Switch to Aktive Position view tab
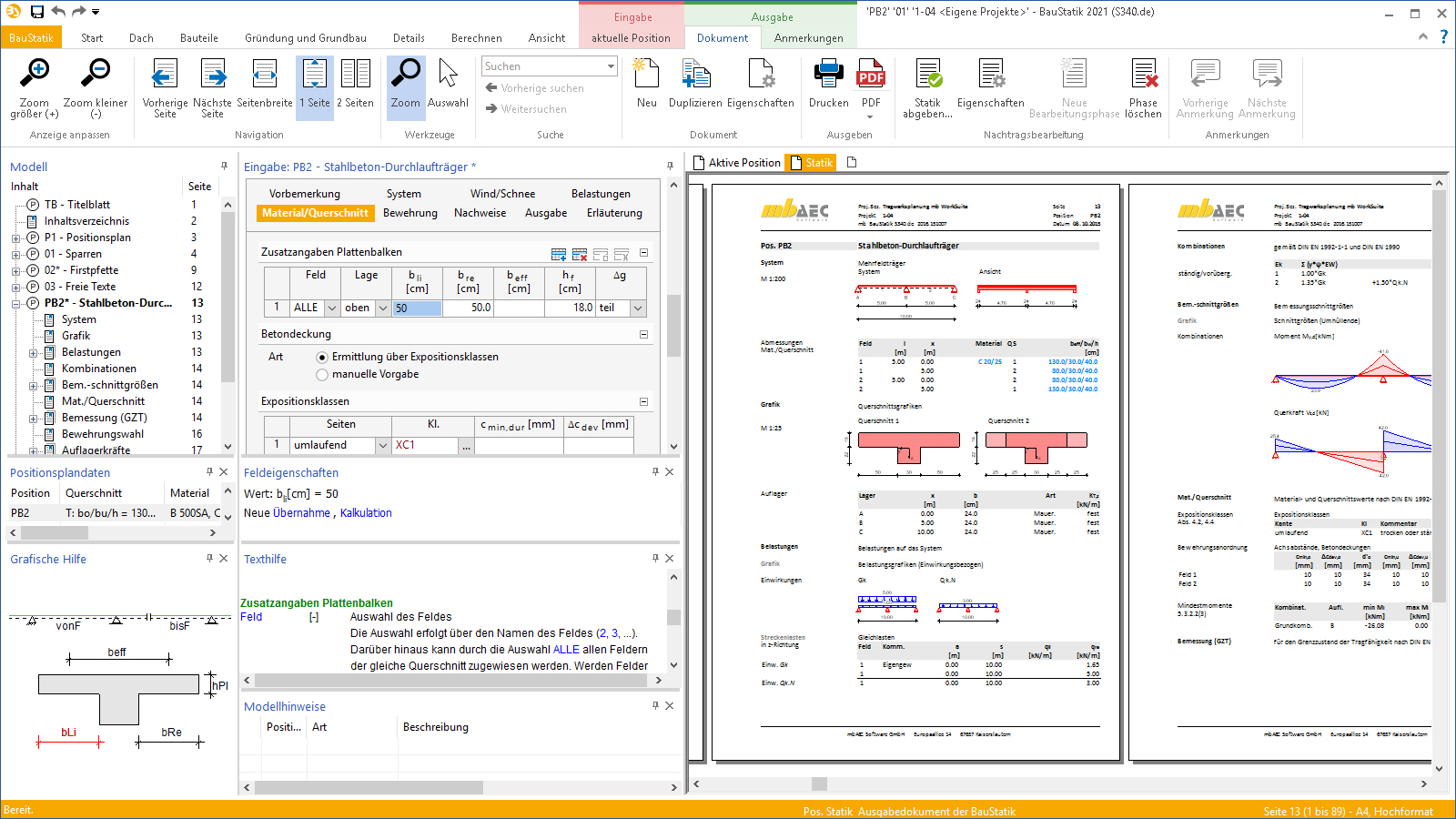Screen dimensions: 1456x819 click(x=737, y=163)
